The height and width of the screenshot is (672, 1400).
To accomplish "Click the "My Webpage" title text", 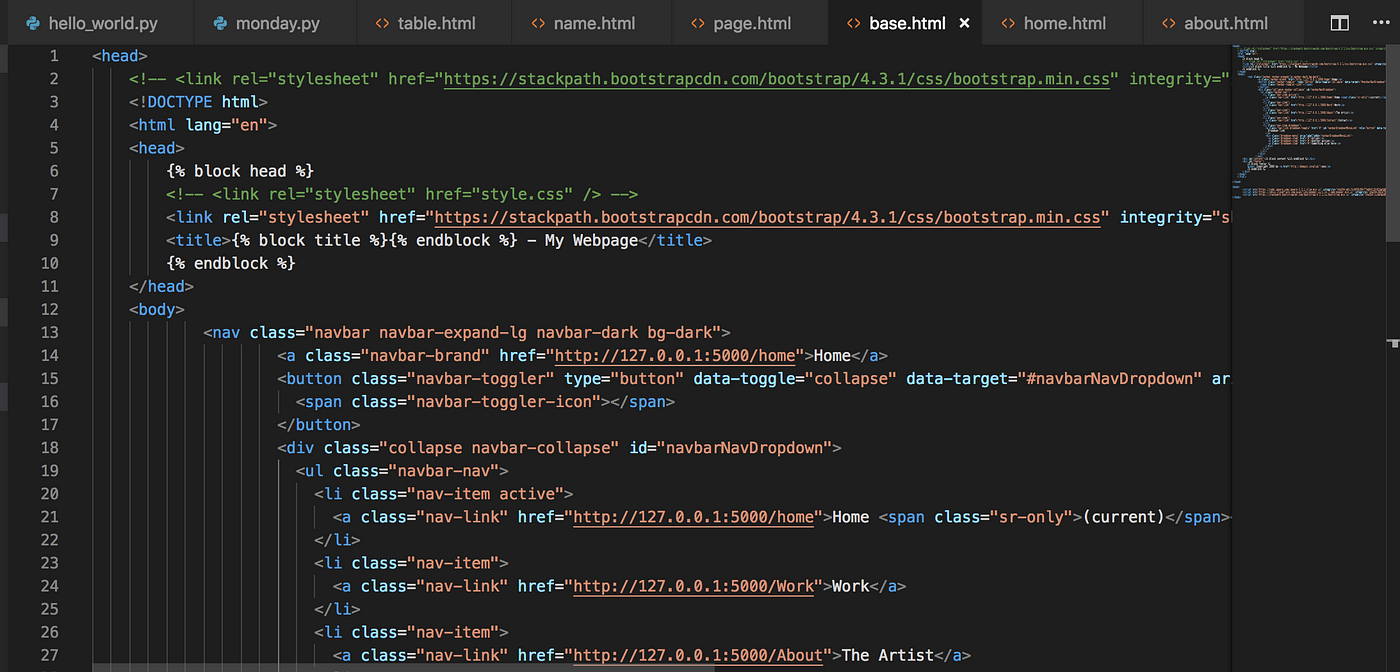I will [x=591, y=240].
